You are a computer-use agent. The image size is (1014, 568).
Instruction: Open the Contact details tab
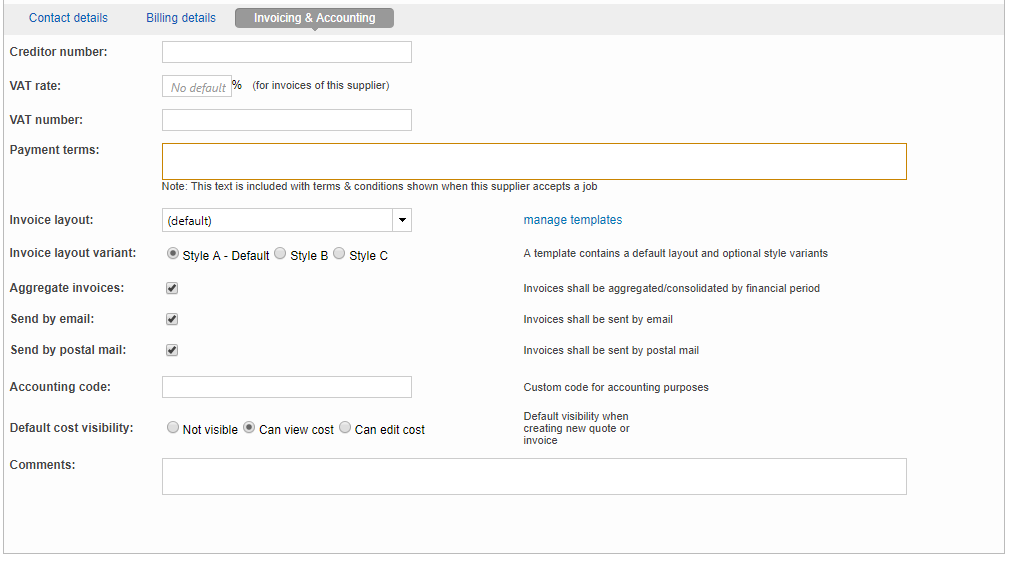68,18
